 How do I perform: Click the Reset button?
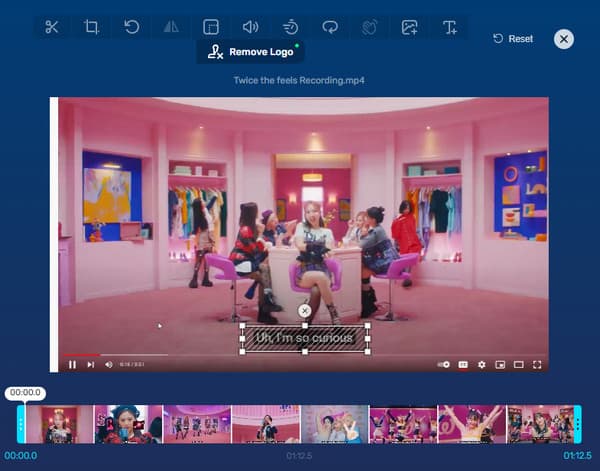pyautogui.click(x=513, y=39)
